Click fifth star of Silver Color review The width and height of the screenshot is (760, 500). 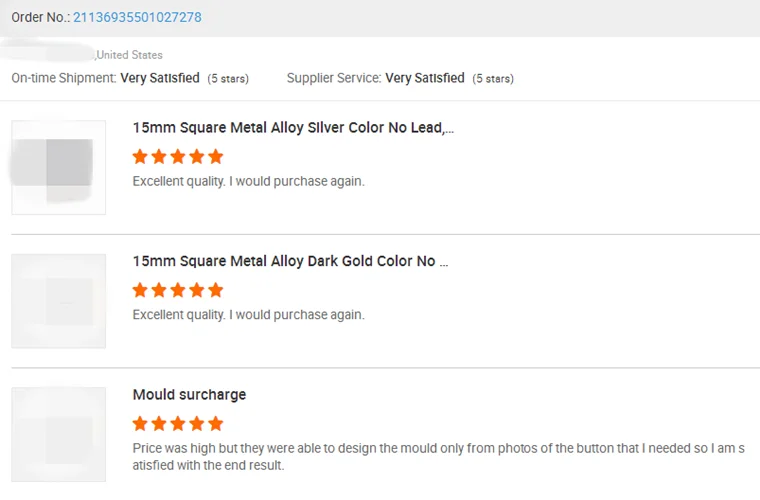pyautogui.click(x=216, y=157)
